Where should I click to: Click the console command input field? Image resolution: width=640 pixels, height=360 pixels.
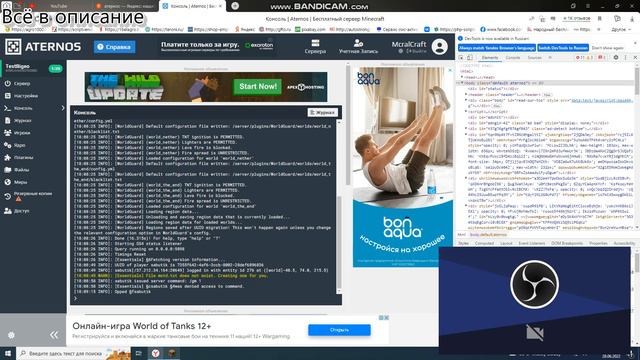206,299
